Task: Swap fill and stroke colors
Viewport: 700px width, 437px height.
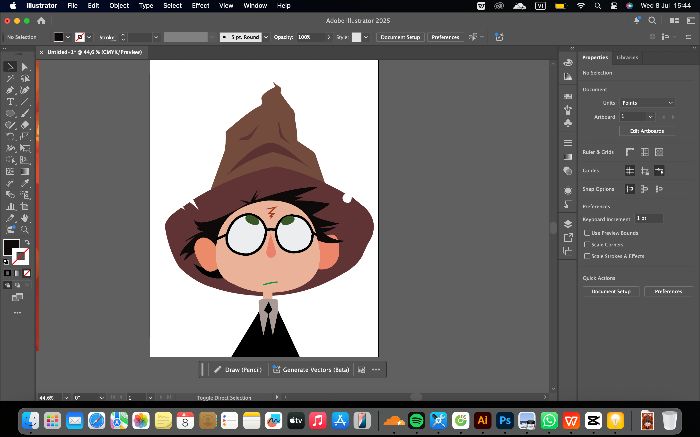Action: pyautogui.click(x=27, y=242)
